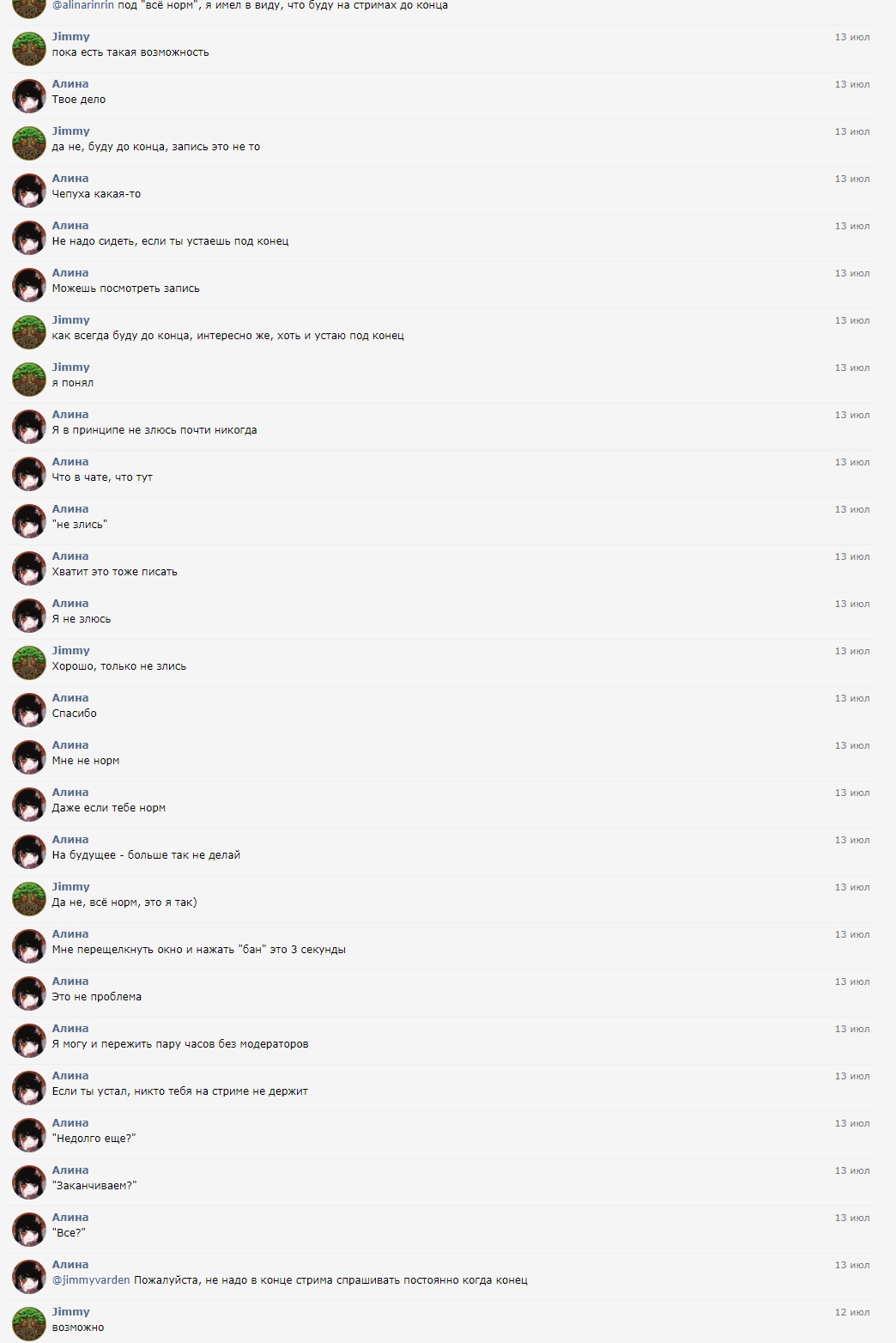Click Алина's name above "Можешь посмотреть запись"
The width and height of the screenshot is (896, 1343).
point(70,273)
